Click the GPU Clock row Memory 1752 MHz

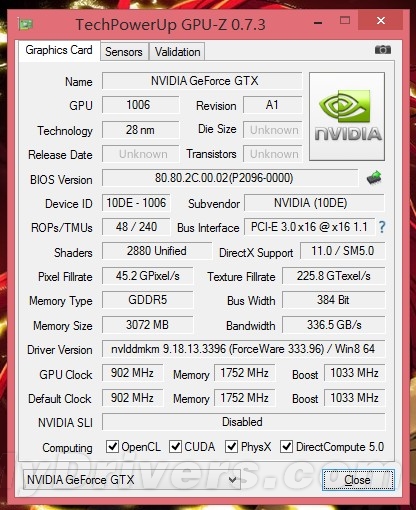coord(244,373)
